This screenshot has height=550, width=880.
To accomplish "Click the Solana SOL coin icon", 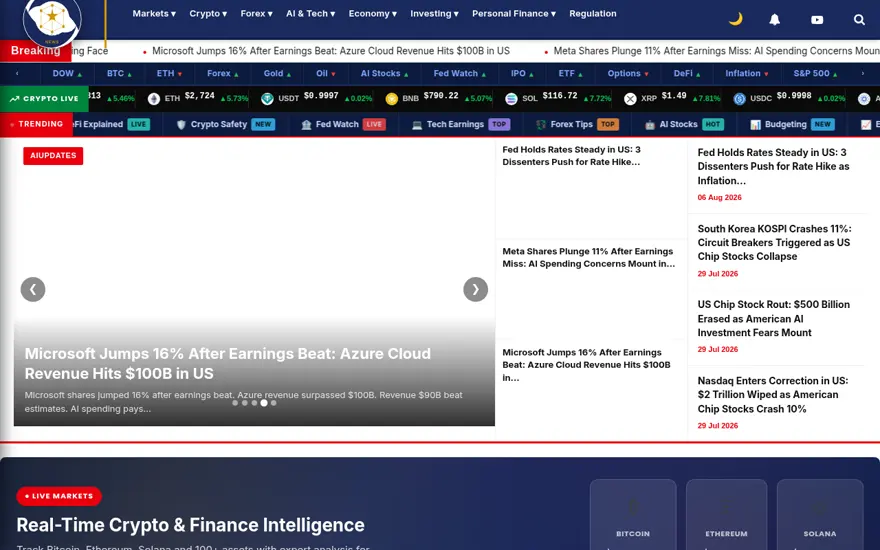I will pyautogui.click(x=511, y=99).
